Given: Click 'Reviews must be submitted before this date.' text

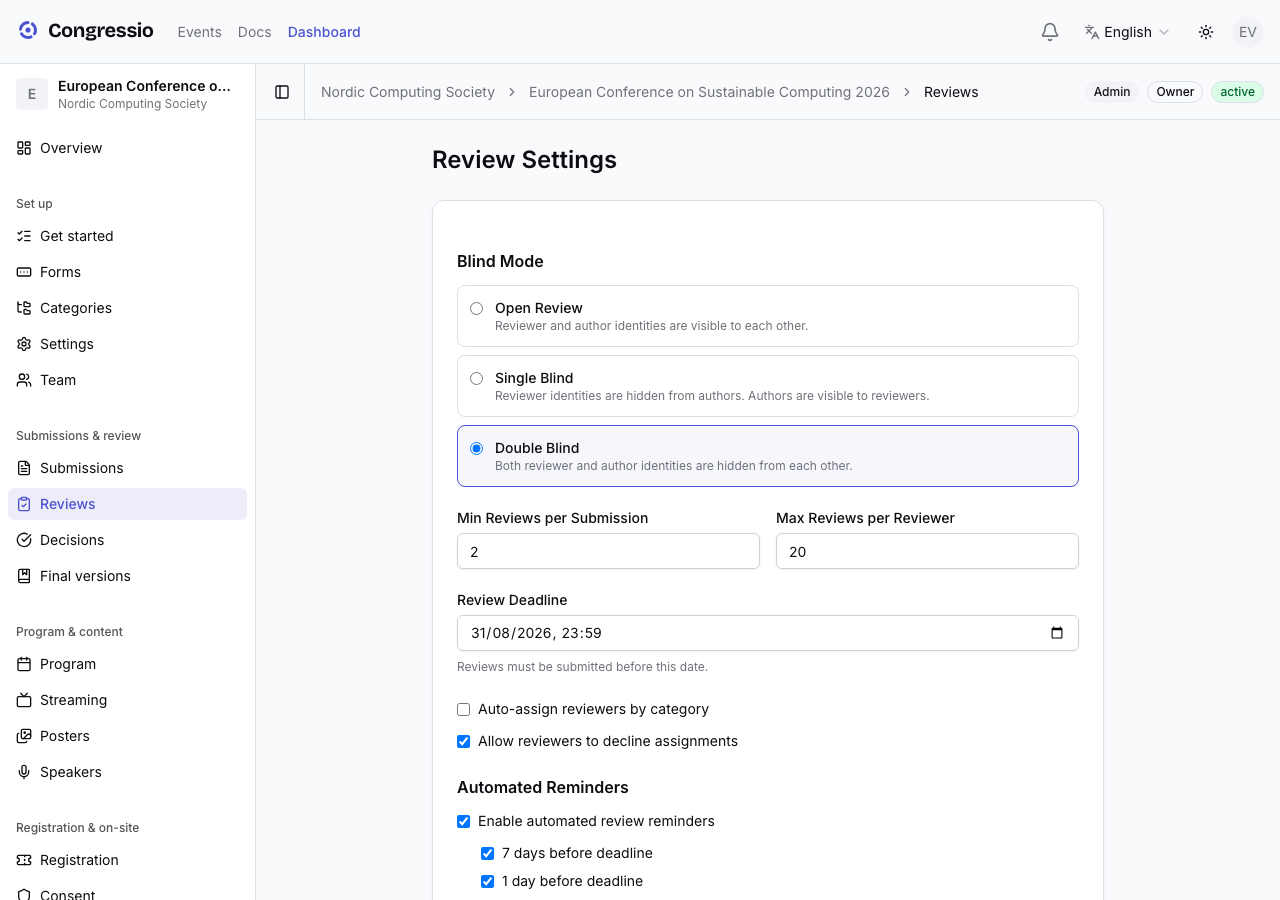Looking at the screenshot, I should coord(582,667).
